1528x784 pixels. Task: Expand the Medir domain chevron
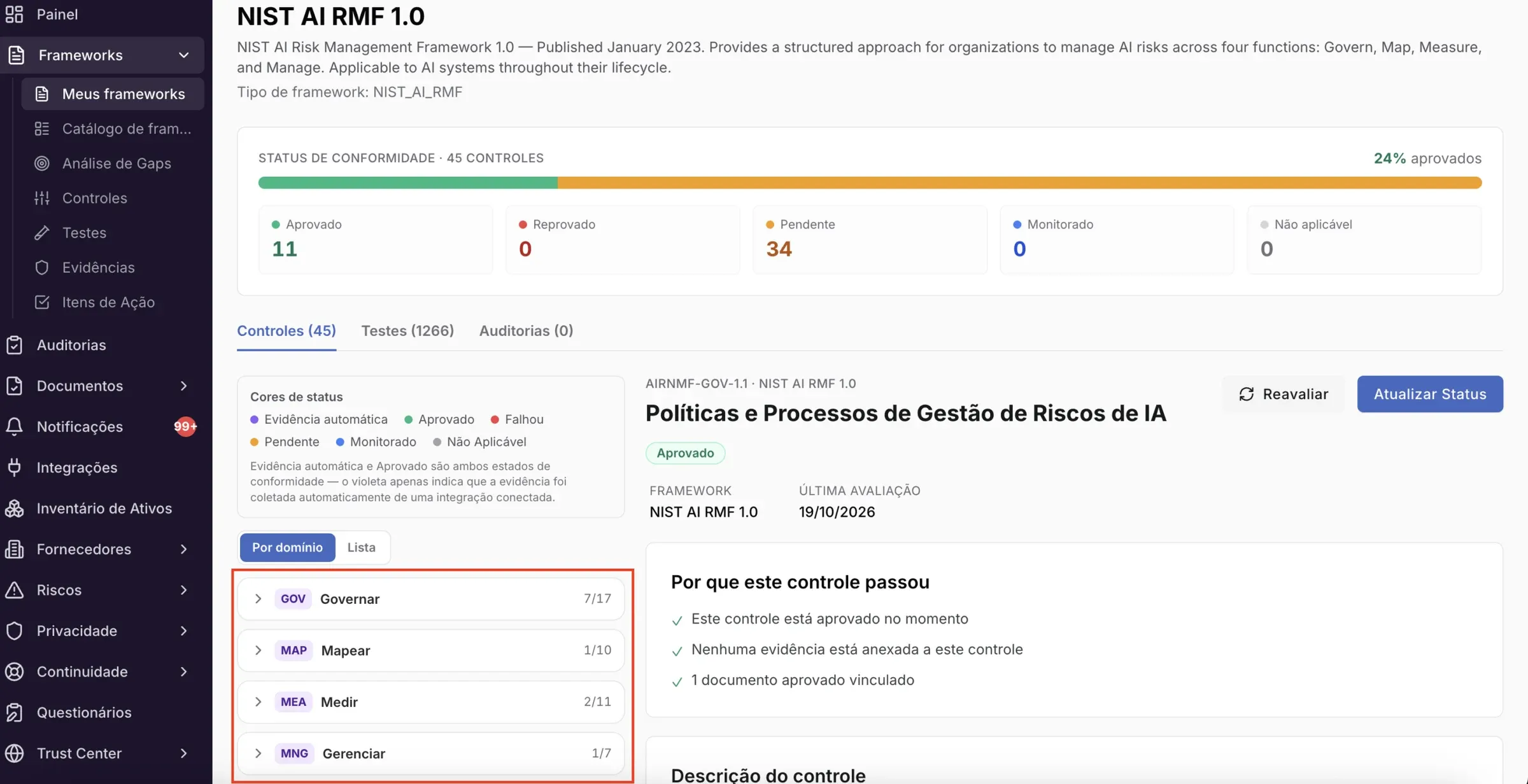[258, 702]
